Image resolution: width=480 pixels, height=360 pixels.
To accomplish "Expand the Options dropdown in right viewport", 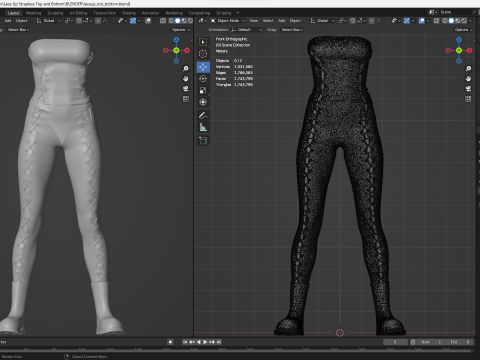I will click(463, 30).
